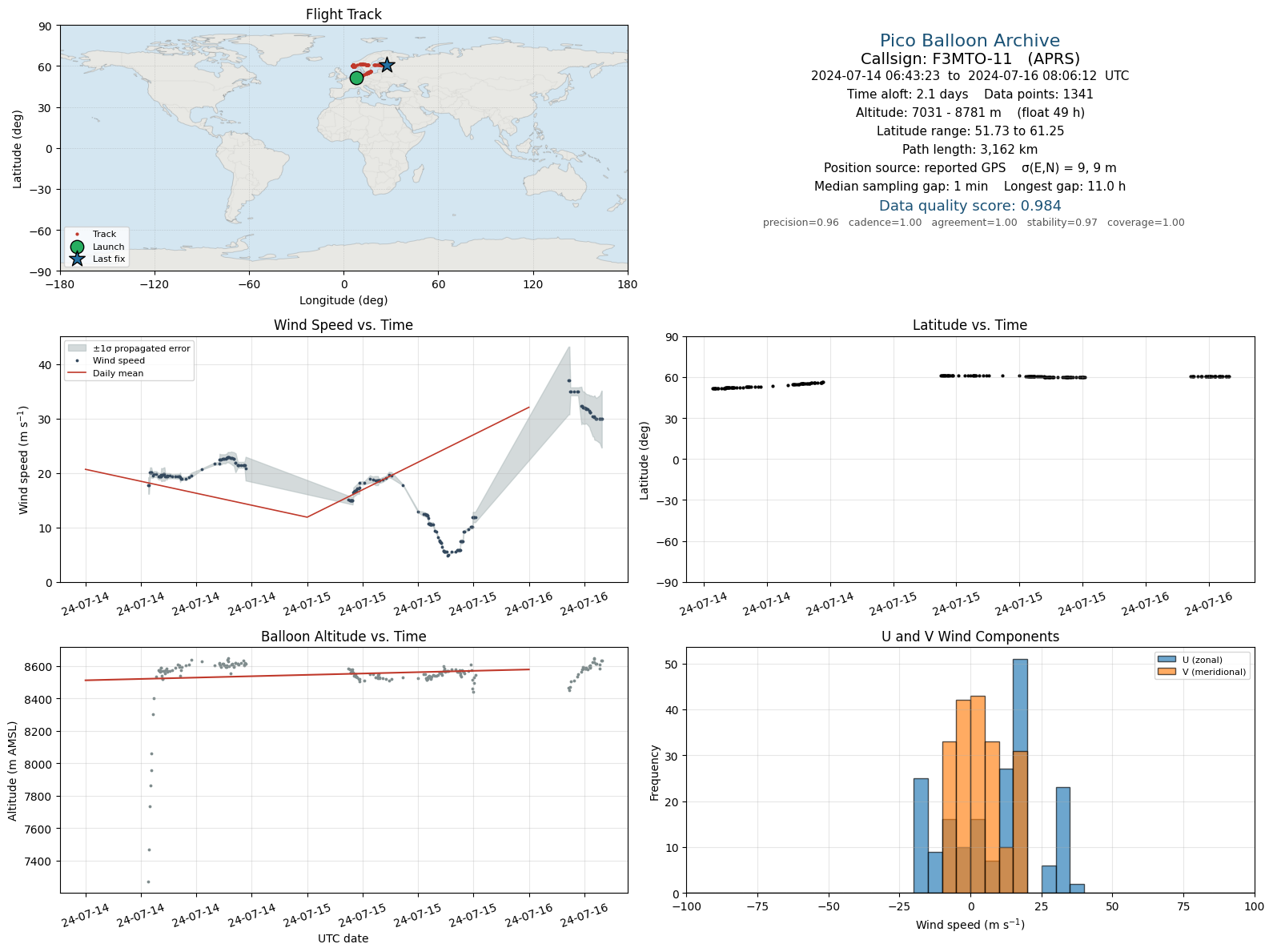Click the tallest orange V histogram bar
This screenshot has height=952, width=1273.
tap(978, 794)
